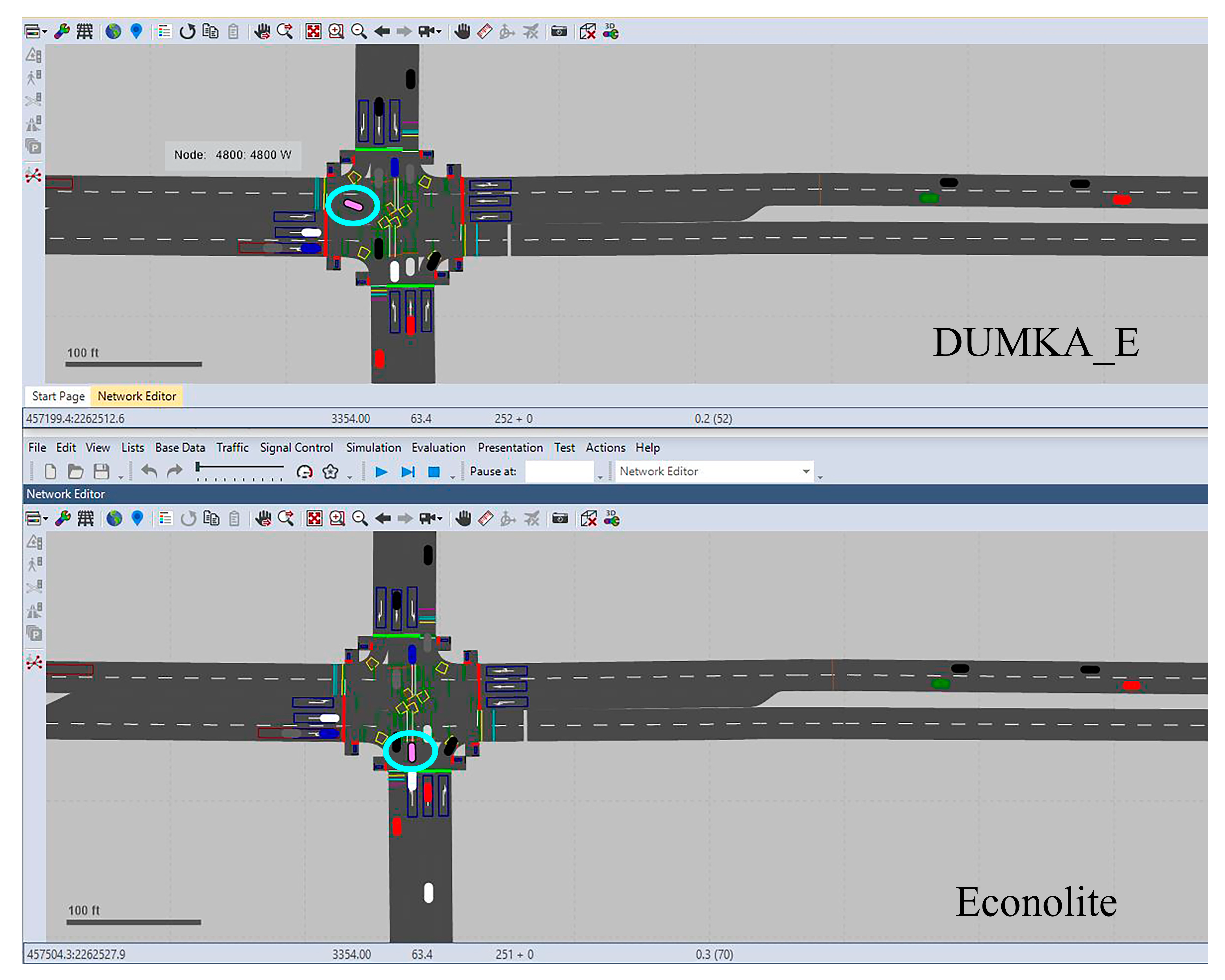Click the Pause at input field
Image resolution: width=1225 pixels, height=980 pixels.
click(x=559, y=472)
